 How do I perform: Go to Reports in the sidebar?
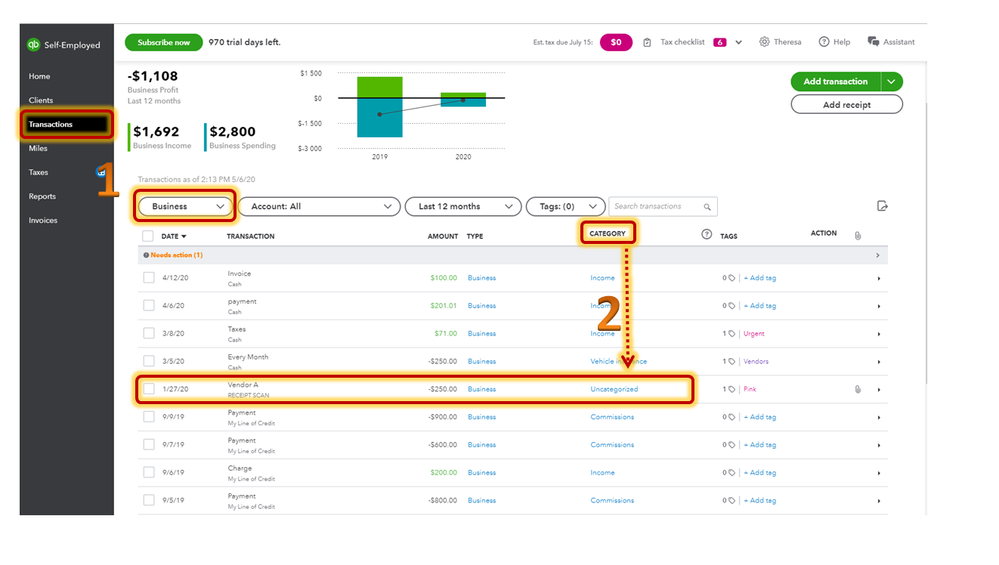(42, 196)
